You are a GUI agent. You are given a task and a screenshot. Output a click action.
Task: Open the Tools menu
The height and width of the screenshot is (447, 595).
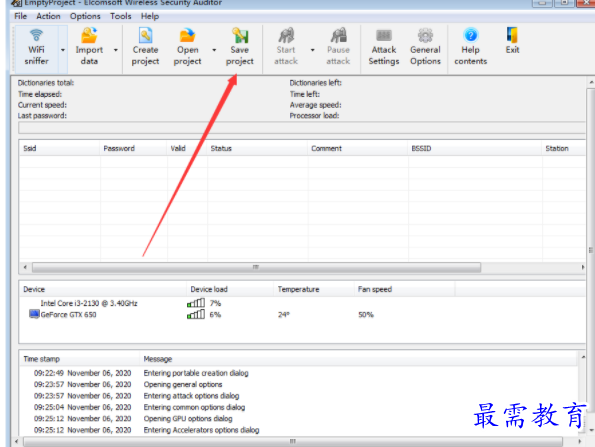[x=121, y=16]
